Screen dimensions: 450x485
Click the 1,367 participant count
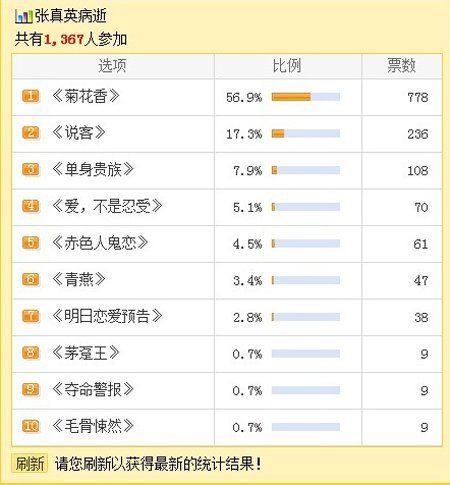coord(64,40)
